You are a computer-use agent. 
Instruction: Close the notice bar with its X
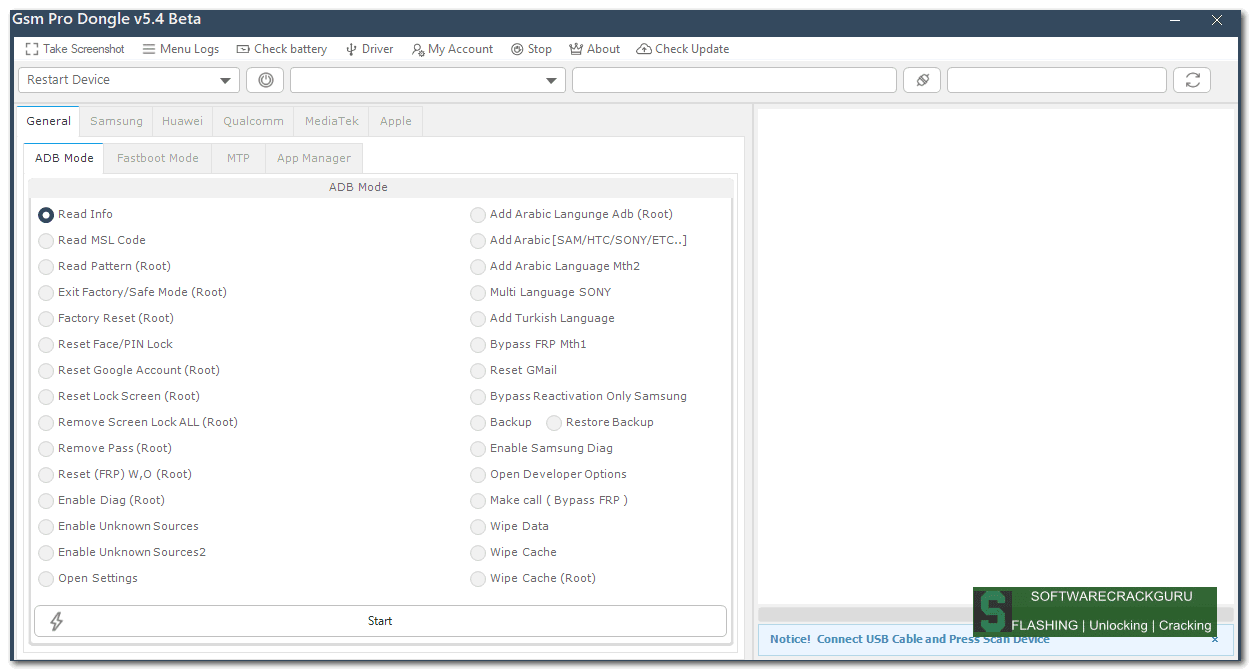pos(1215,639)
